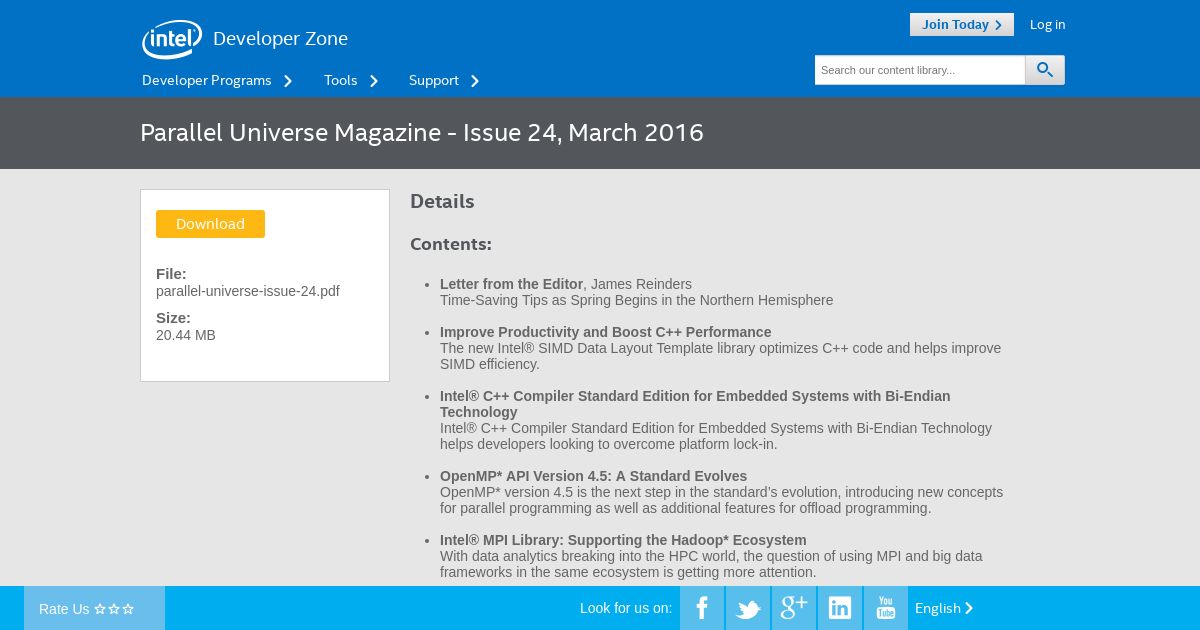Open Intel's Twitter page icon

coord(748,608)
